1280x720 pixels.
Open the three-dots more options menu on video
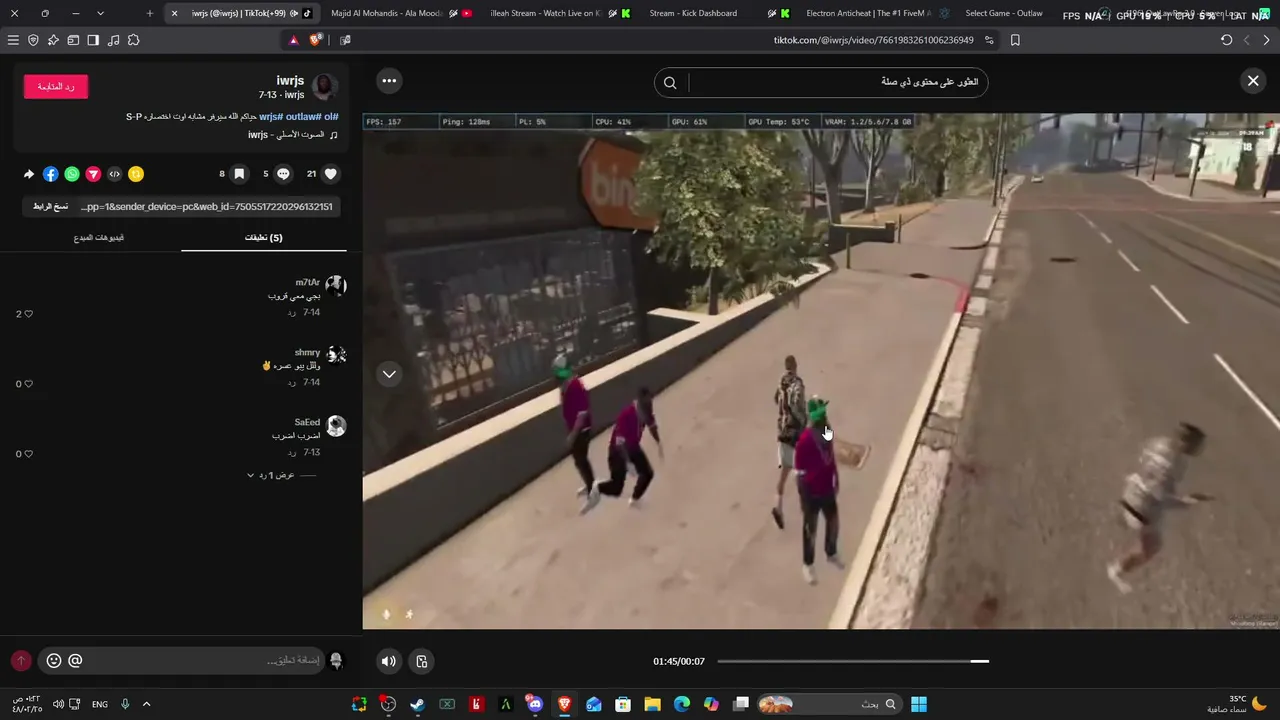tap(389, 81)
